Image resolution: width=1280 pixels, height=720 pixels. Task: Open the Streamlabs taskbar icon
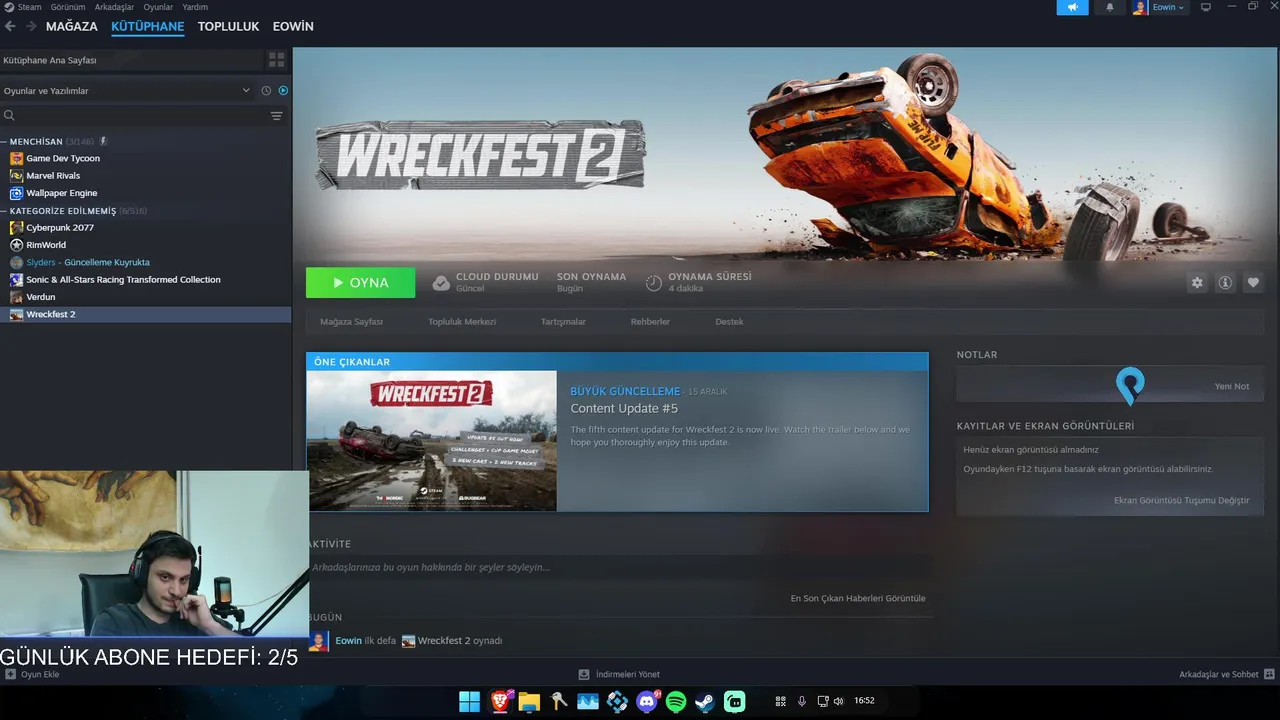point(735,702)
